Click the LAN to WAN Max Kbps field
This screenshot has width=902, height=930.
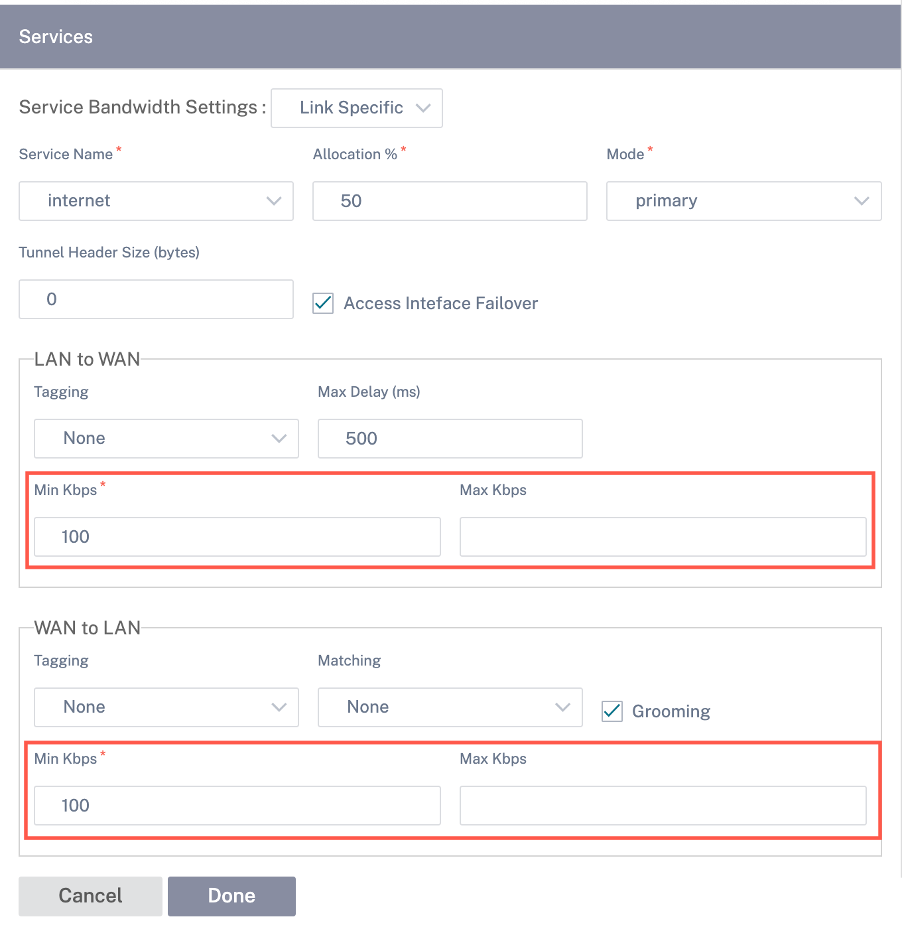coord(663,537)
